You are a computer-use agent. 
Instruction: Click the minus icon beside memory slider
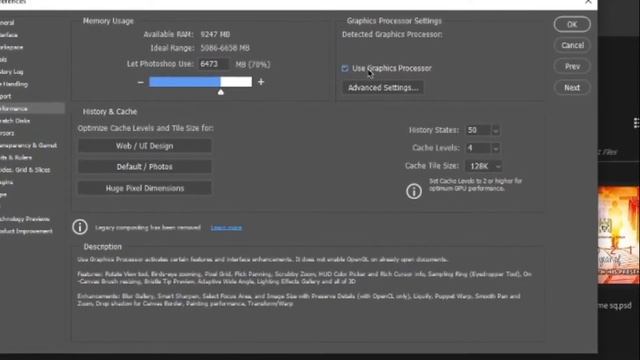click(x=140, y=82)
